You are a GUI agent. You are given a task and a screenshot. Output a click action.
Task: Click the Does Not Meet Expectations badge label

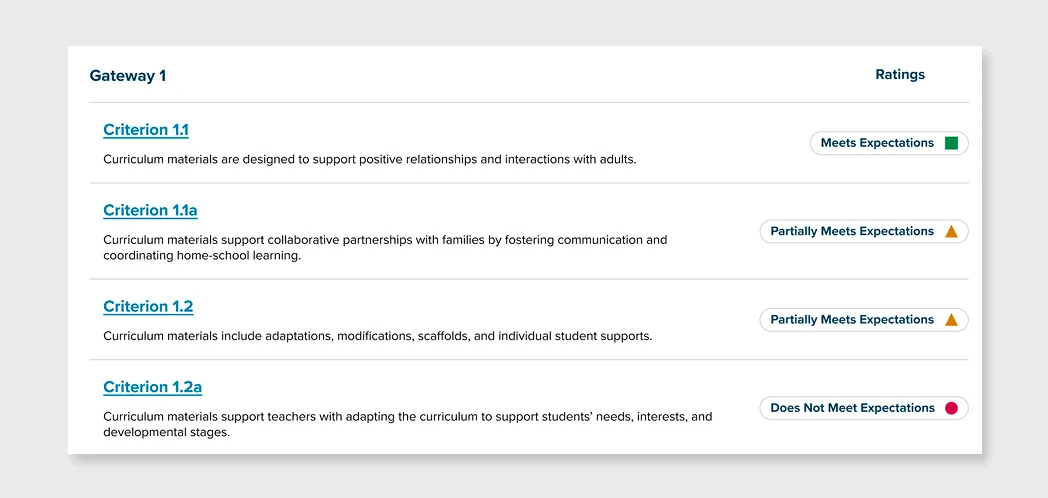click(852, 408)
